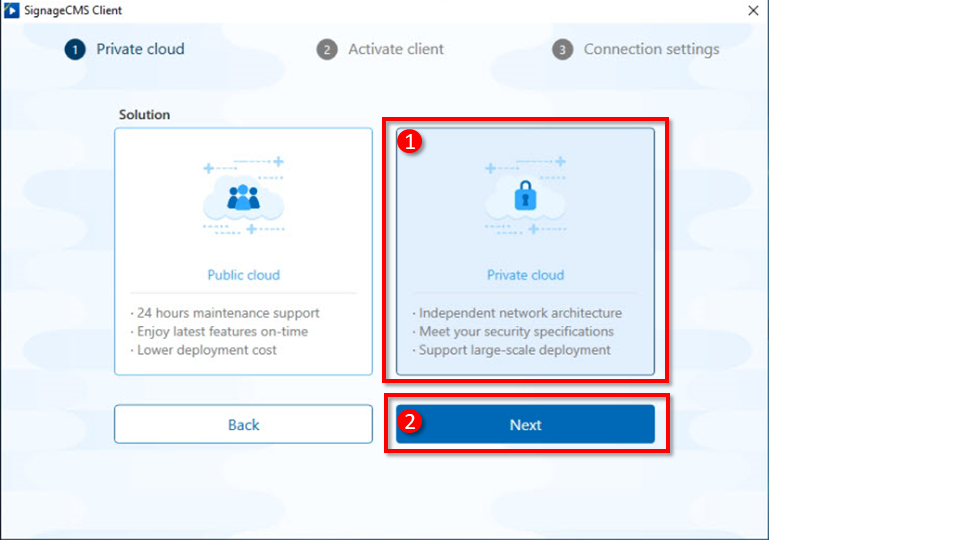Screen dimensions: 960x540
Task: Click the Public cloud people icon
Action: (243, 198)
